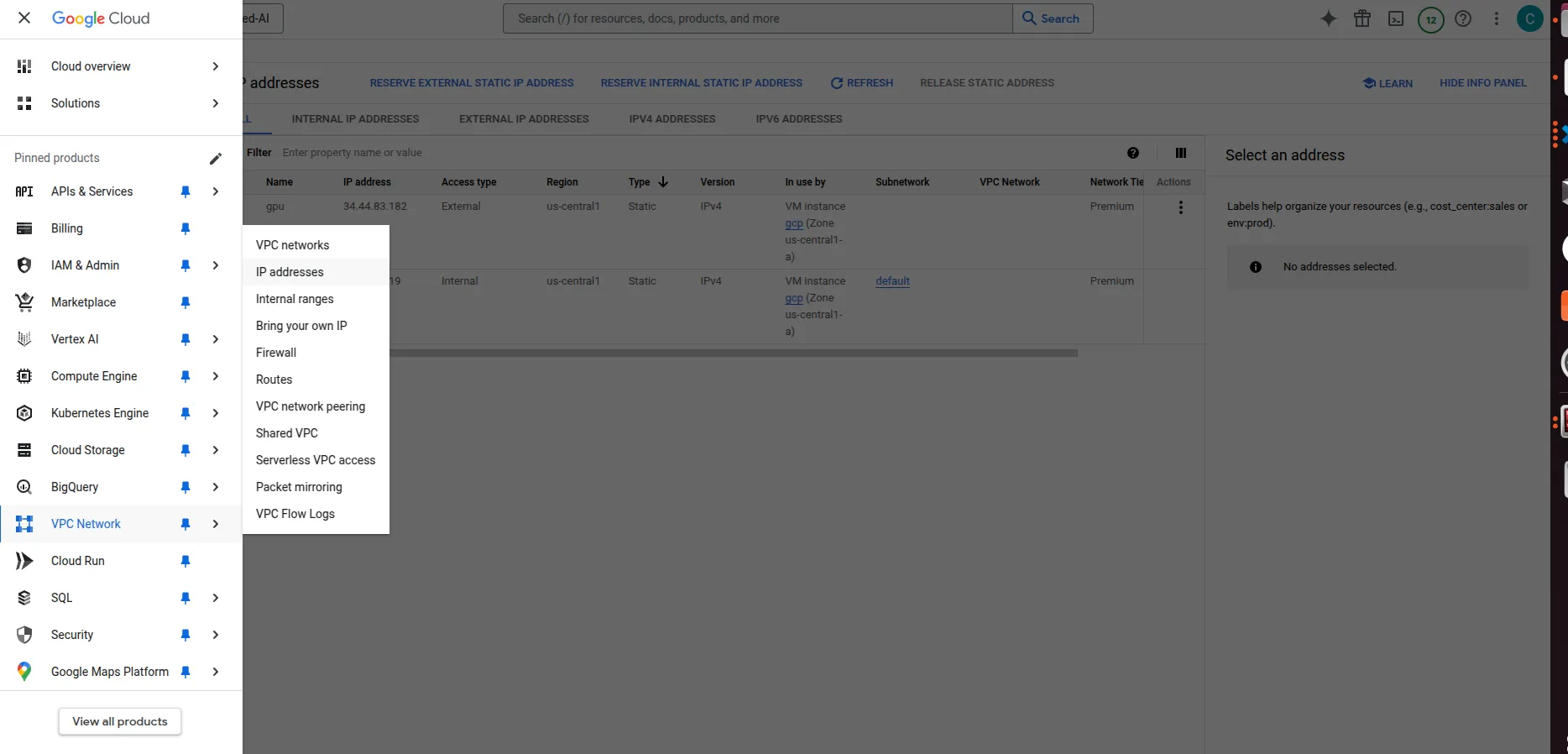Image resolution: width=1568 pixels, height=754 pixels.
Task: Unpin Cloud Run pin toggle
Action: 186,561
